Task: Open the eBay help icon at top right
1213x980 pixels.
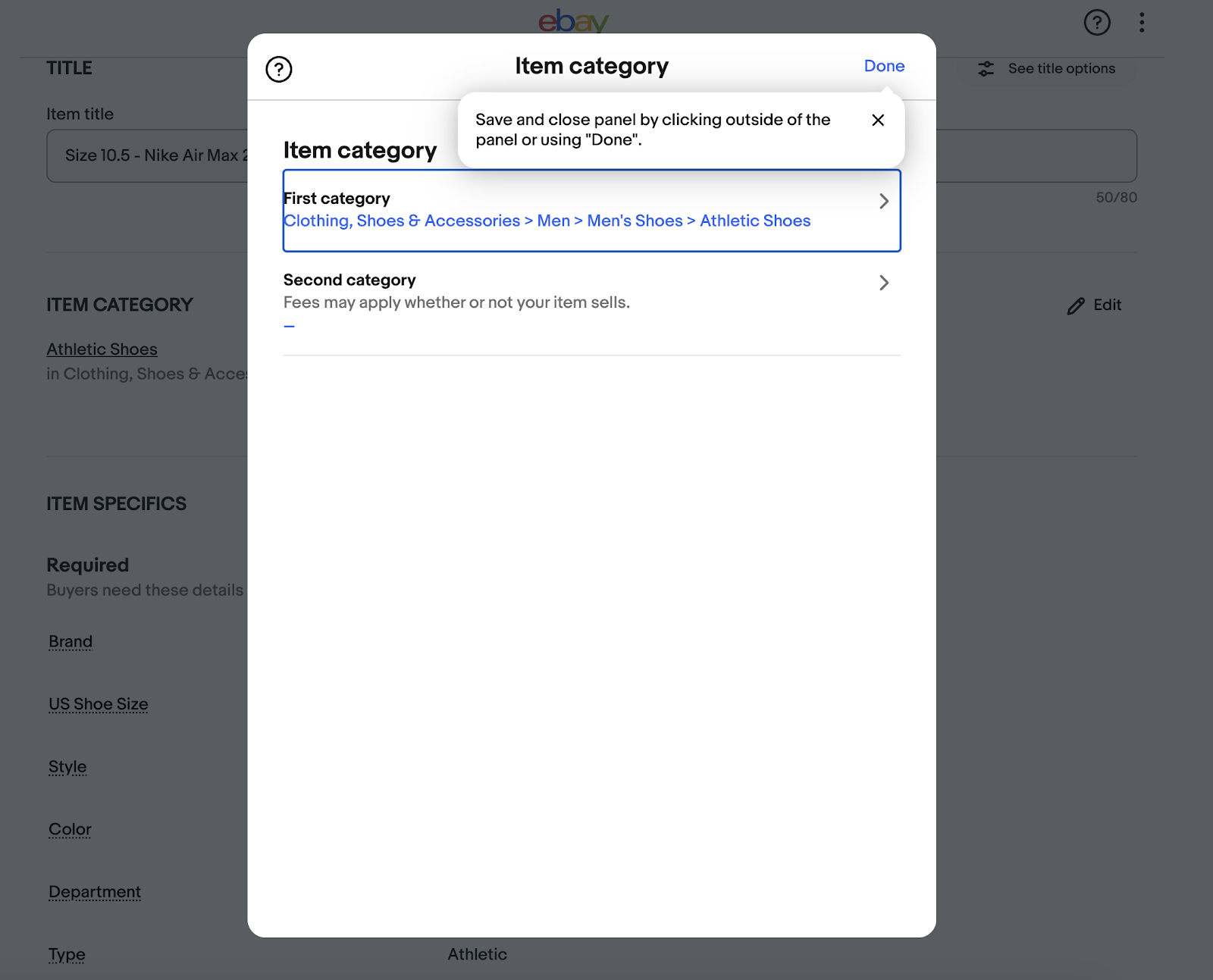Action: point(1097,23)
